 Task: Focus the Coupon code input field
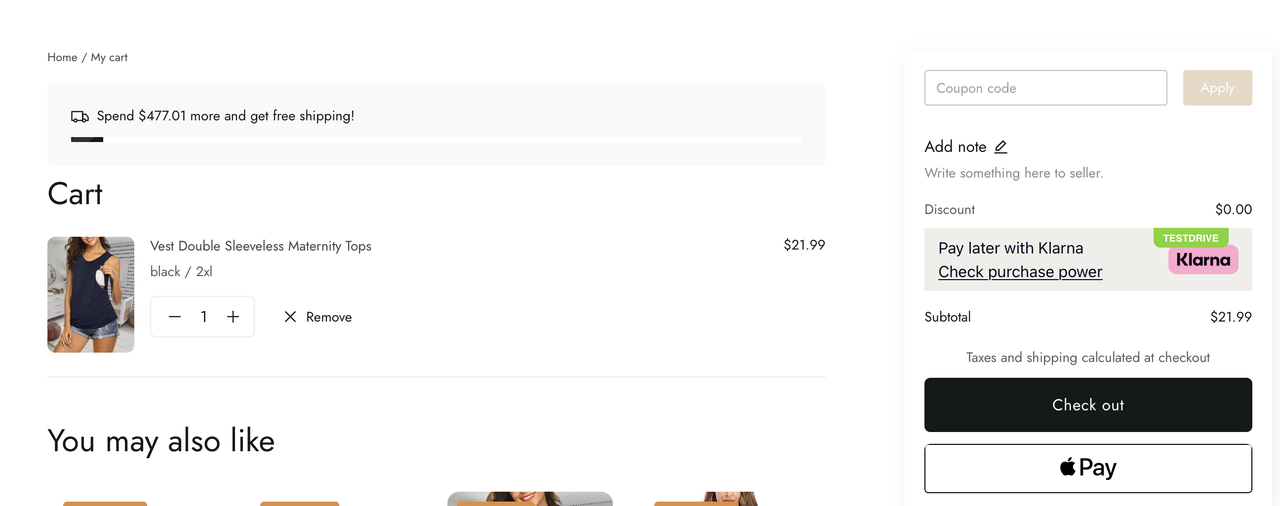(x=1045, y=88)
